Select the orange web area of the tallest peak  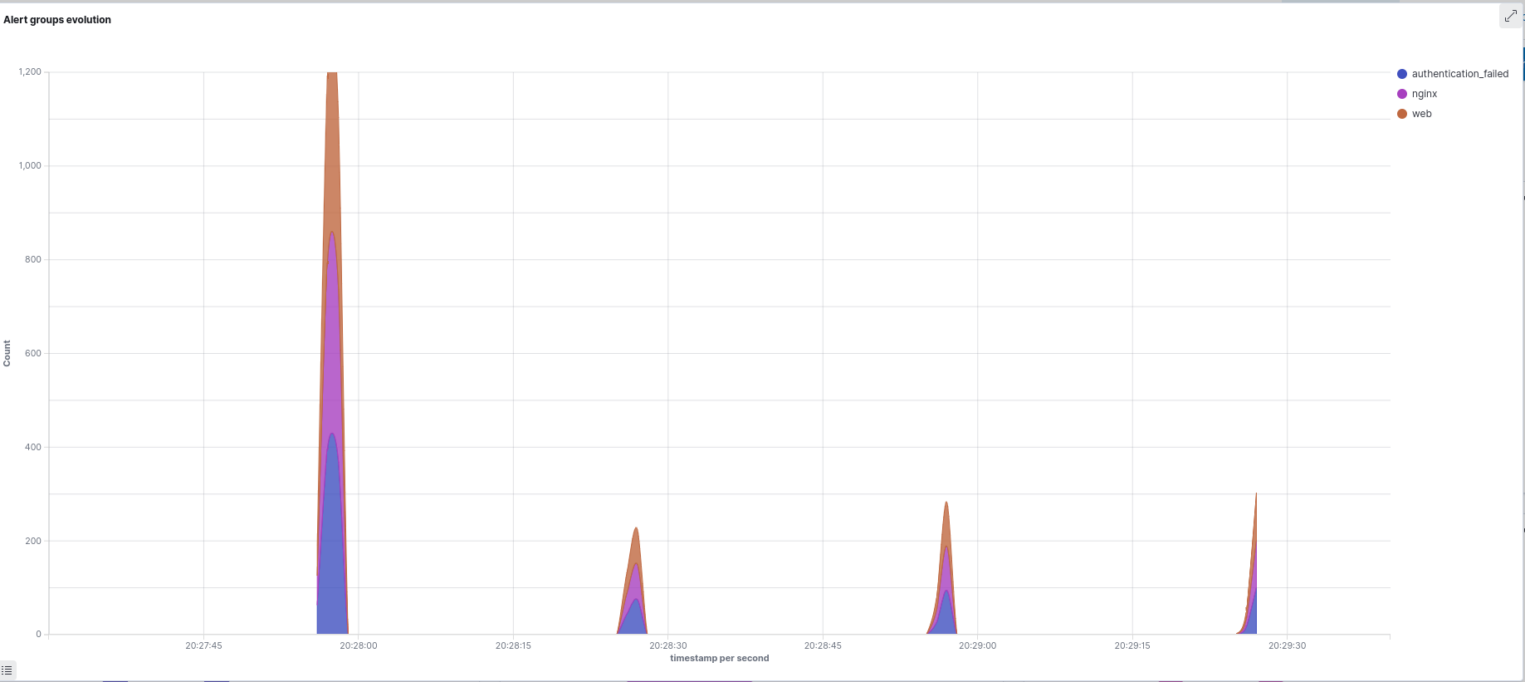332,150
